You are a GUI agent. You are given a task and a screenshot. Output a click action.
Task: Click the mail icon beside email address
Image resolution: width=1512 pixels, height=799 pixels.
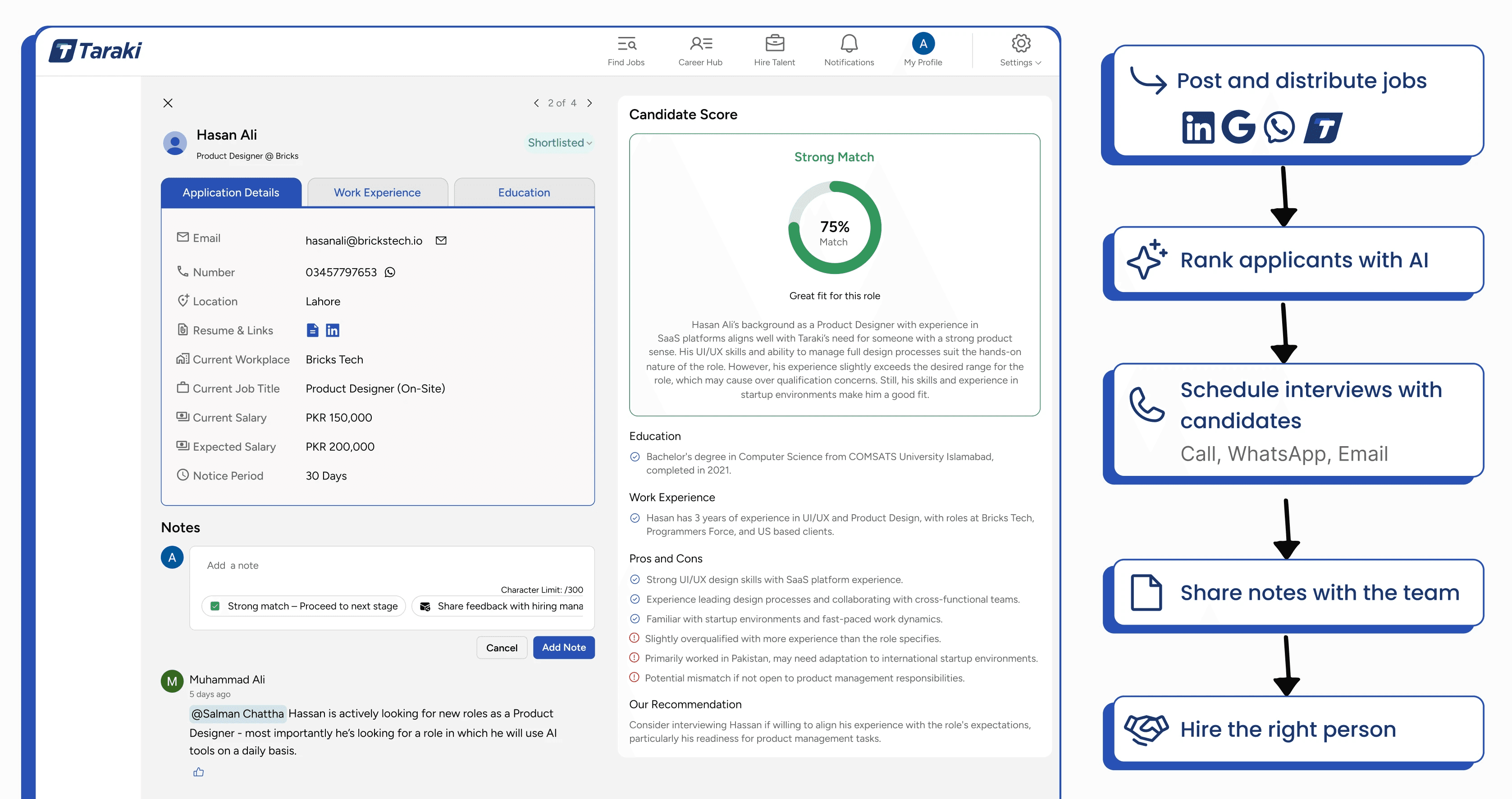pos(441,241)
